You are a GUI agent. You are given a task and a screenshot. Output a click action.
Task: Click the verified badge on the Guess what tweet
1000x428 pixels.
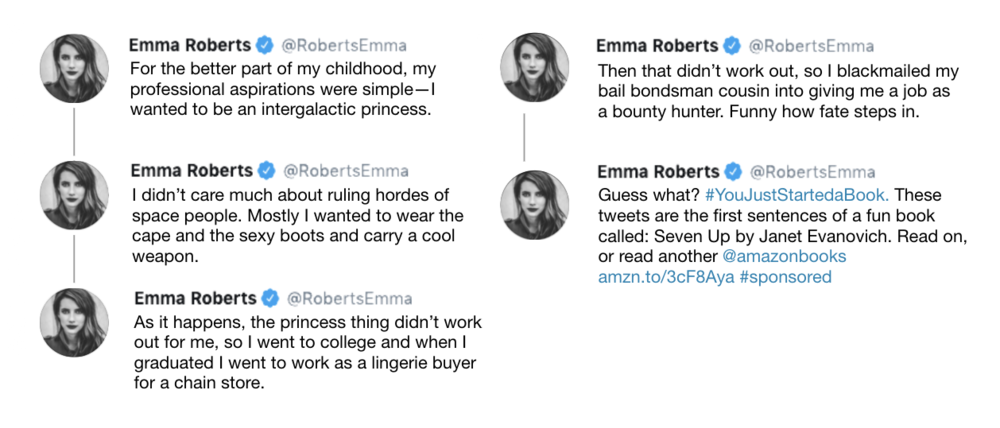(733, 172)
